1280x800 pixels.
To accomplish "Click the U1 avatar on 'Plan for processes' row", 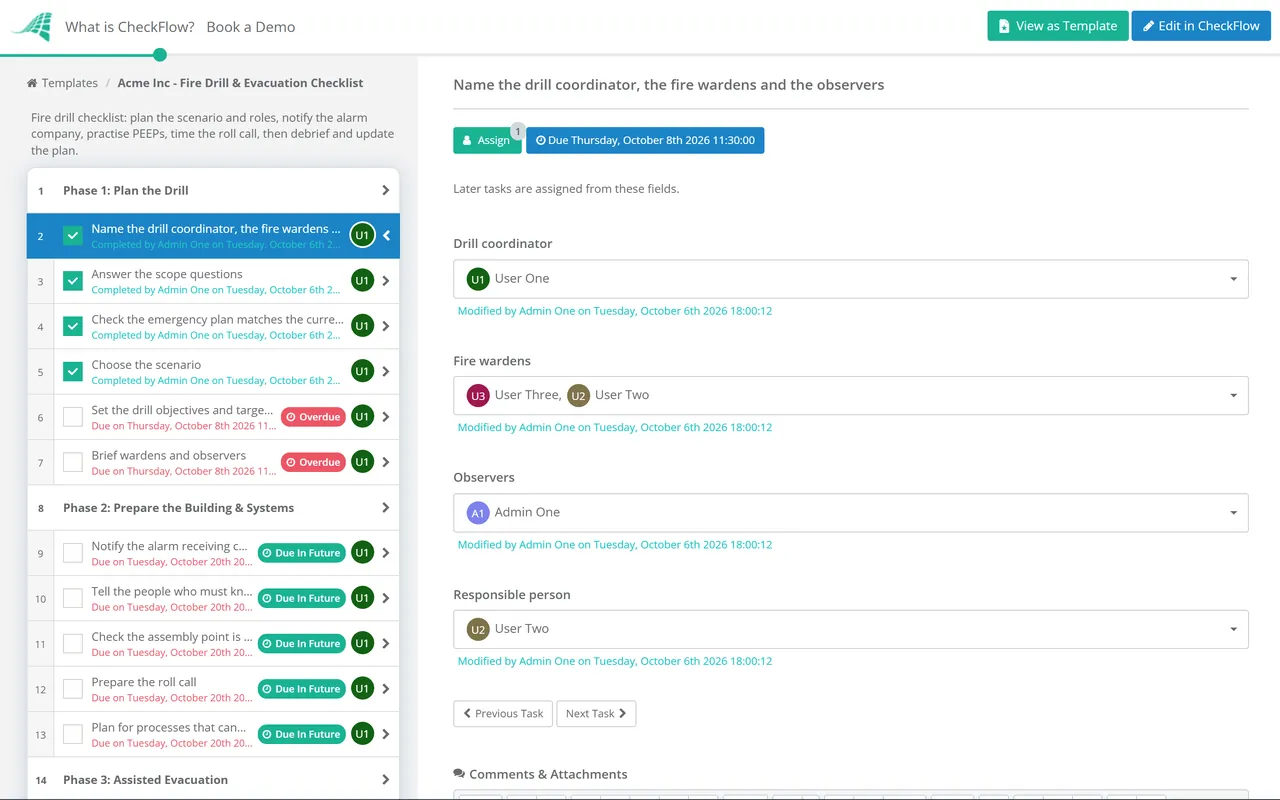I will [362, 734].
